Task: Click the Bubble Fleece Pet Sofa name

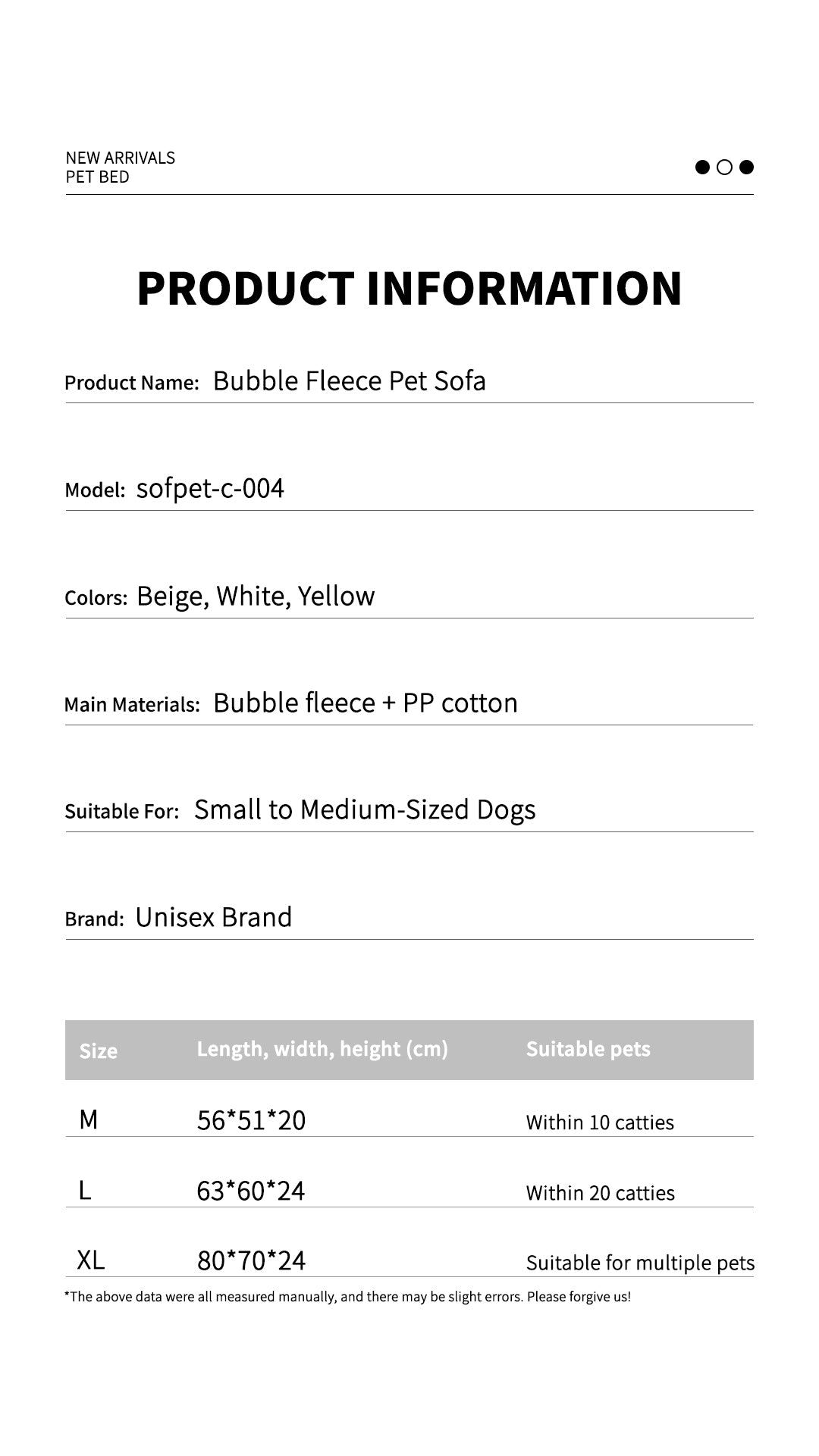Action: pos(349,380)
